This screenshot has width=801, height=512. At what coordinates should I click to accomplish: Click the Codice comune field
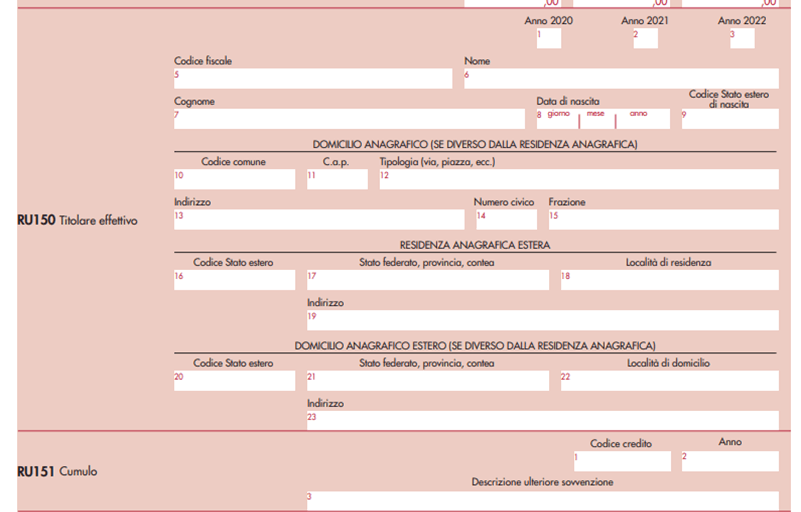point(235,180)
